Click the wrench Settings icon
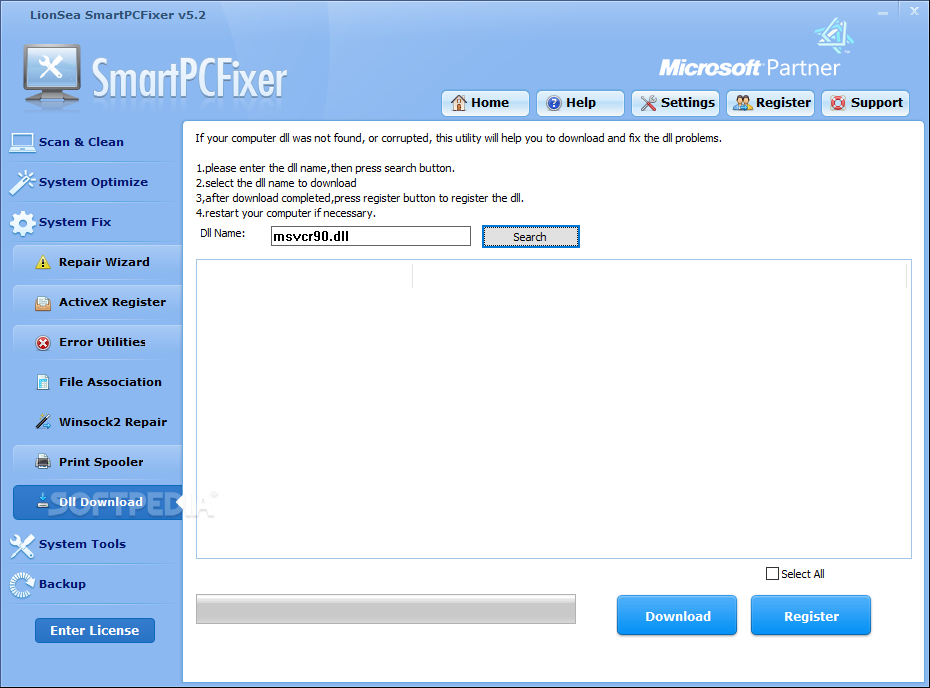This screenshot has height=688, width=930. coord(648,103)
